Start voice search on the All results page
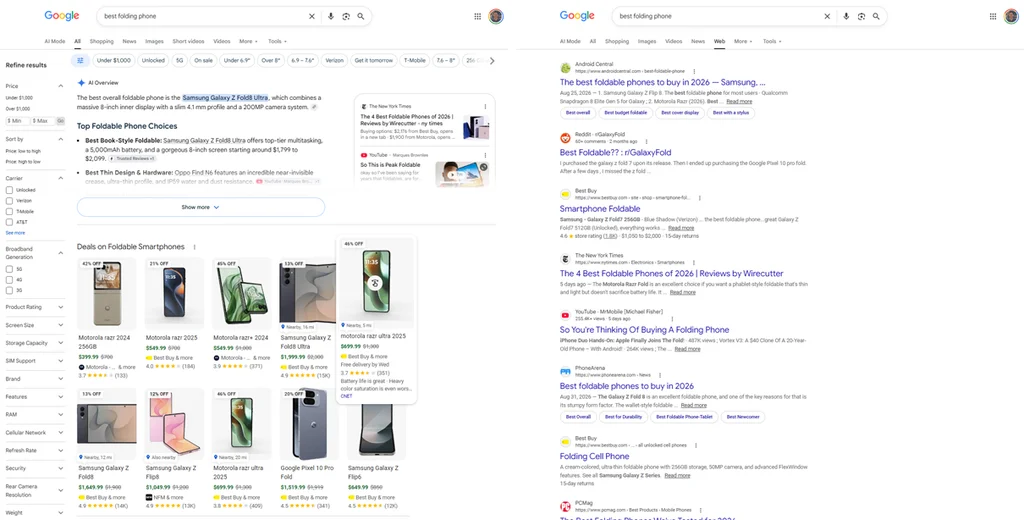Image resolution: width=1024 pixels, height=520 pixels. pyautogui.click(x=331, y=16)
